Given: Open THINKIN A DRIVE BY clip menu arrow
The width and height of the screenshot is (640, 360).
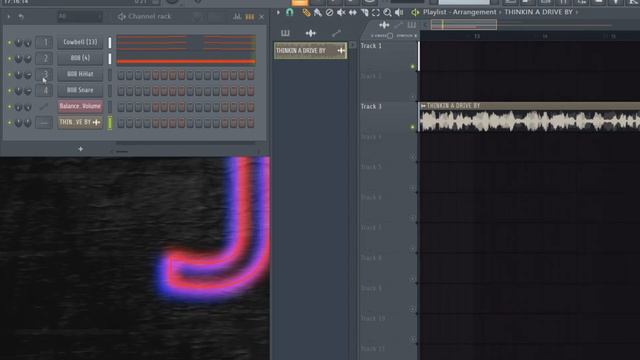Looking at the screenshot, I should point(423,106).
